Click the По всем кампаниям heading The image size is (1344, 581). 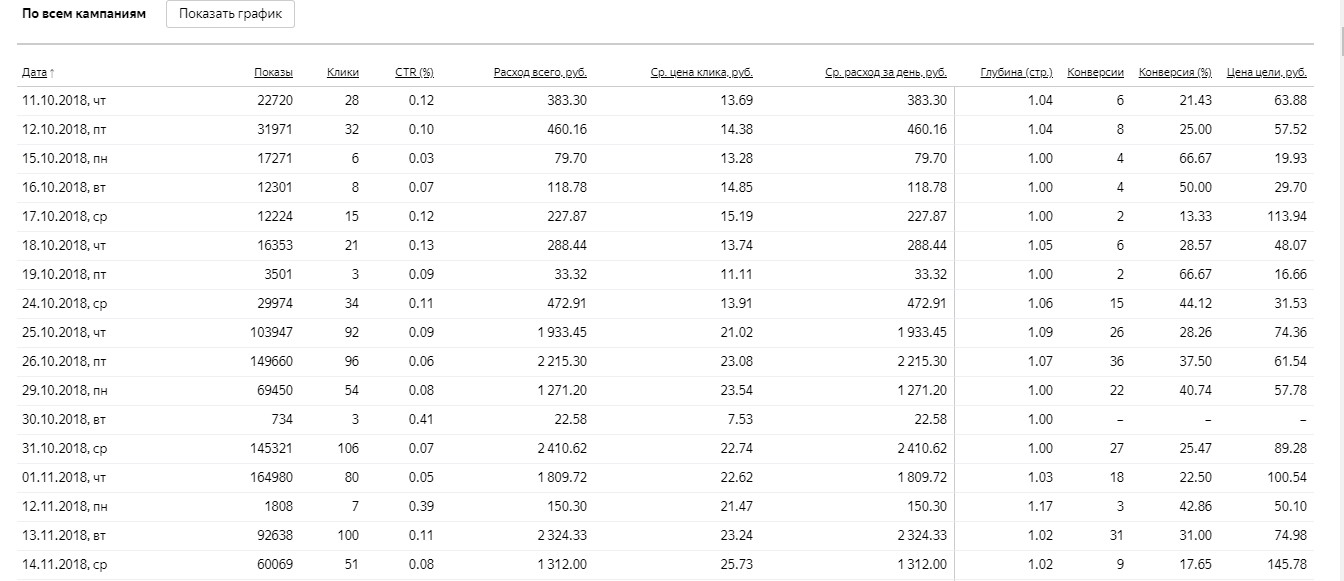(84, 14)
